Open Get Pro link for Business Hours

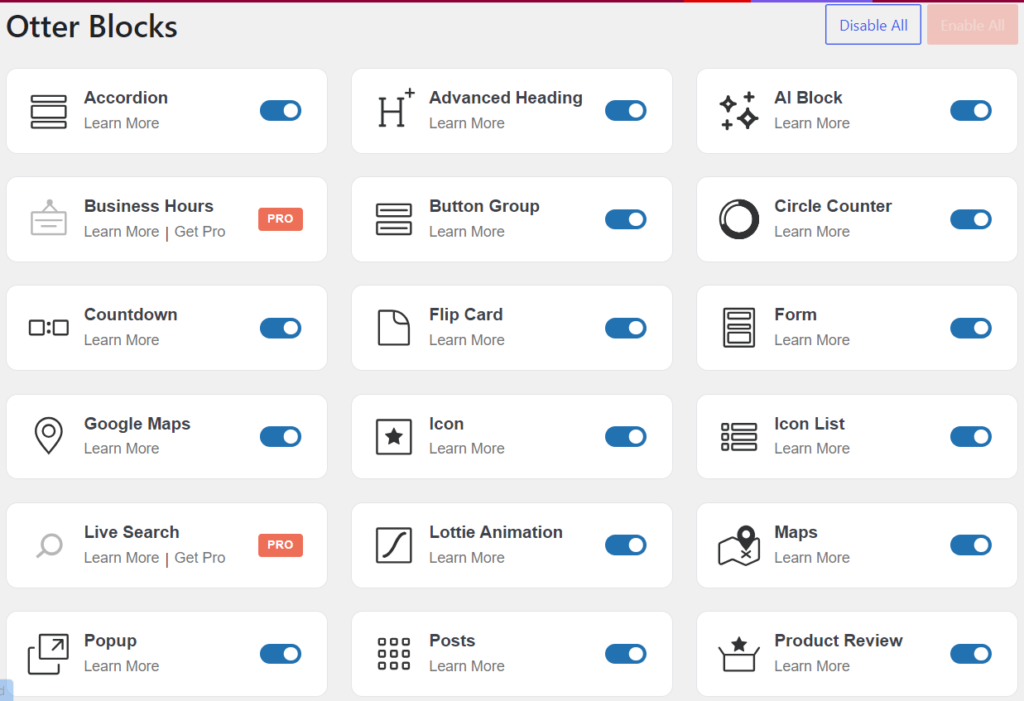pos(200,232)
